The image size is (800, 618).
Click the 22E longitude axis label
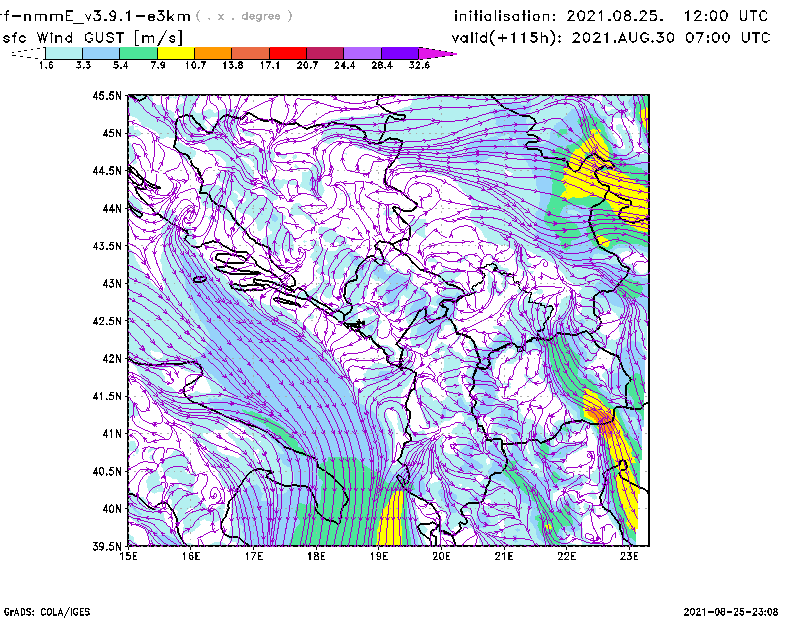(x=566, y=556)
